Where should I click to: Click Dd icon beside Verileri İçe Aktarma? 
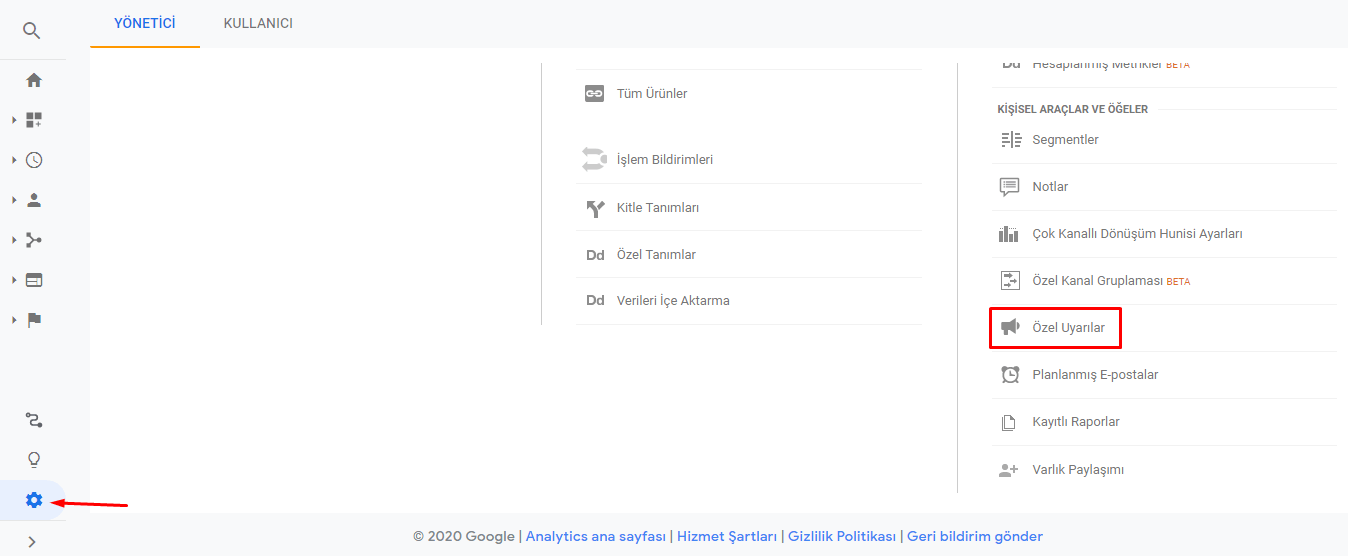pyautogui.click(x=595, y=301)
